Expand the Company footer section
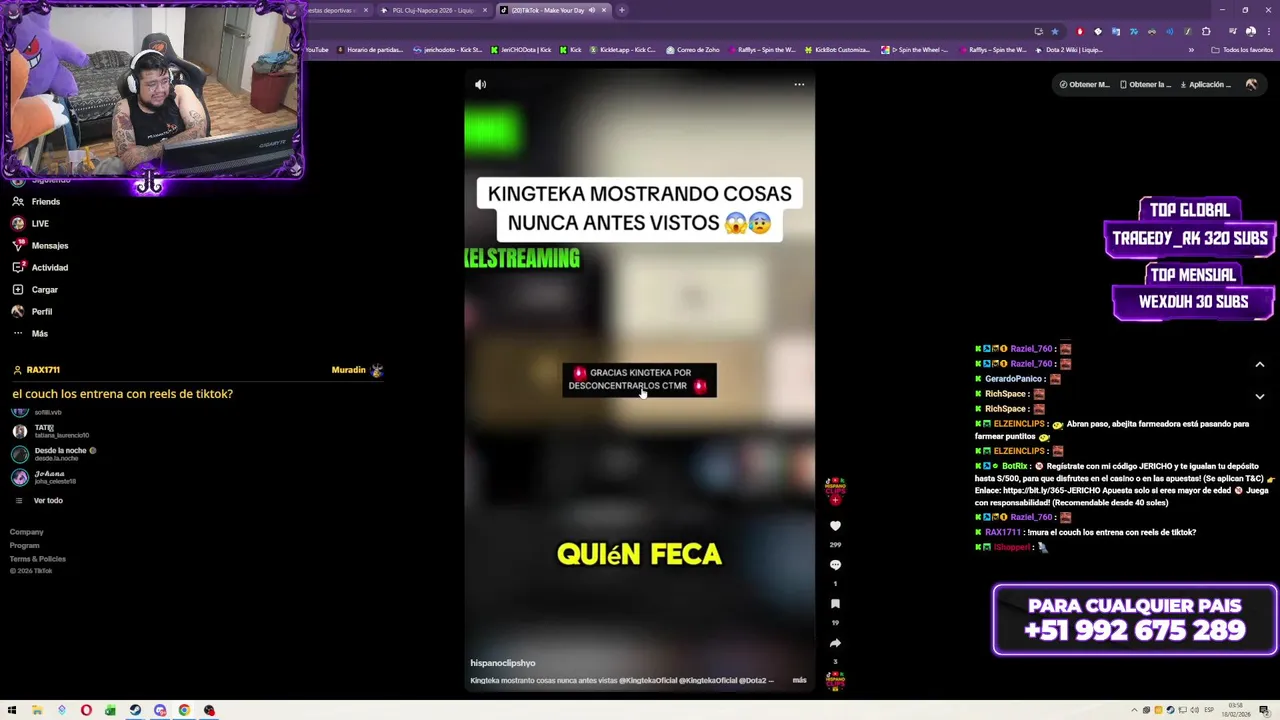 click(x=27, y=532)
